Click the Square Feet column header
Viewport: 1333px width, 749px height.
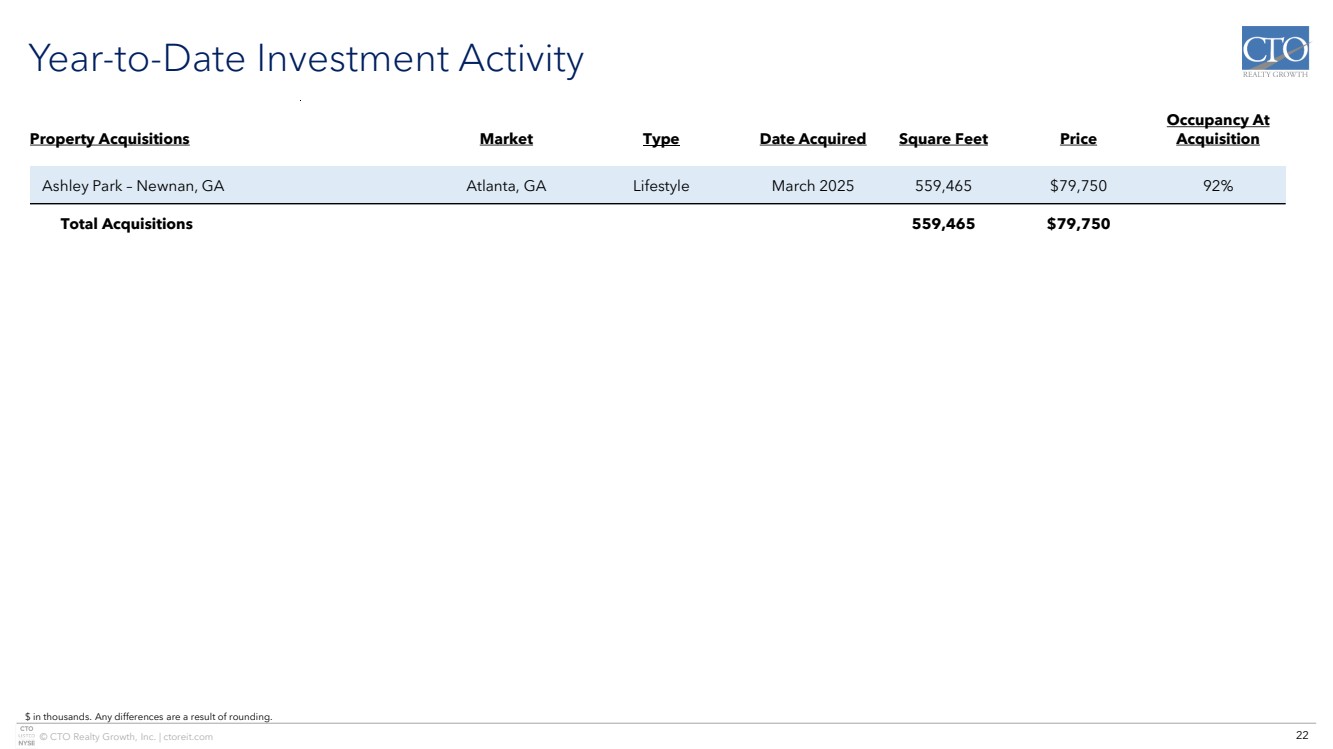click(x=943, y=139)
